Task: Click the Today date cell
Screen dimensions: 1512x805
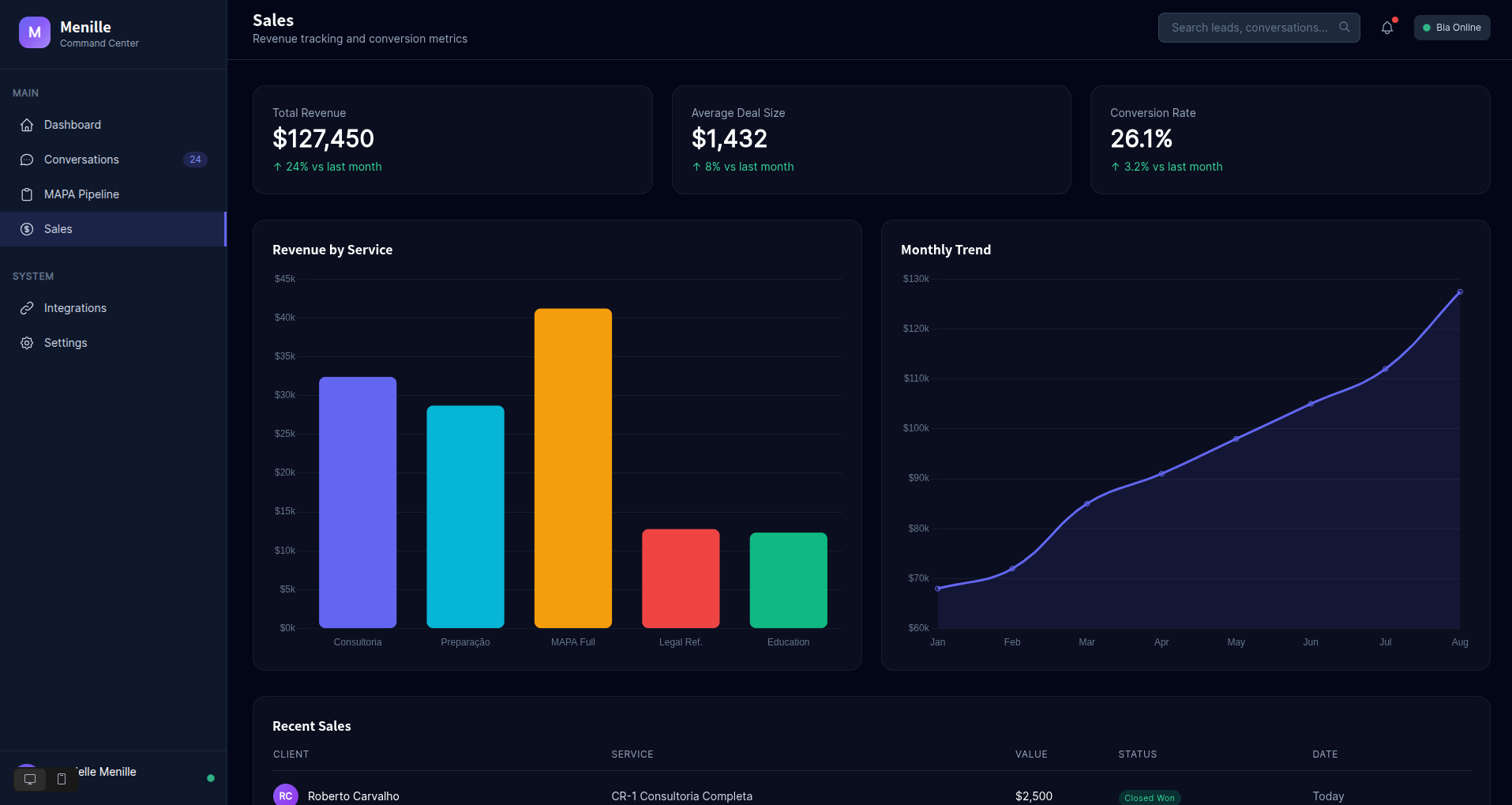Action: pyautogui.click(x=1328, y=796)
